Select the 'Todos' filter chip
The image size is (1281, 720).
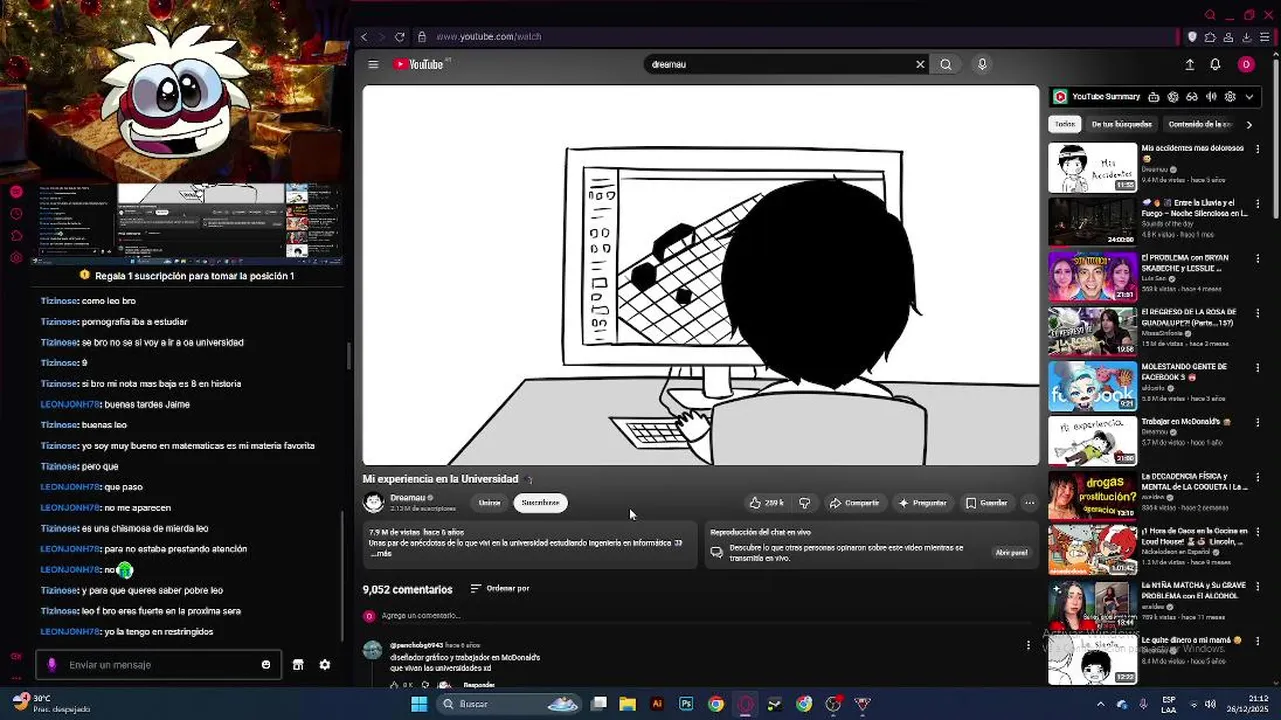point(1065,124)
